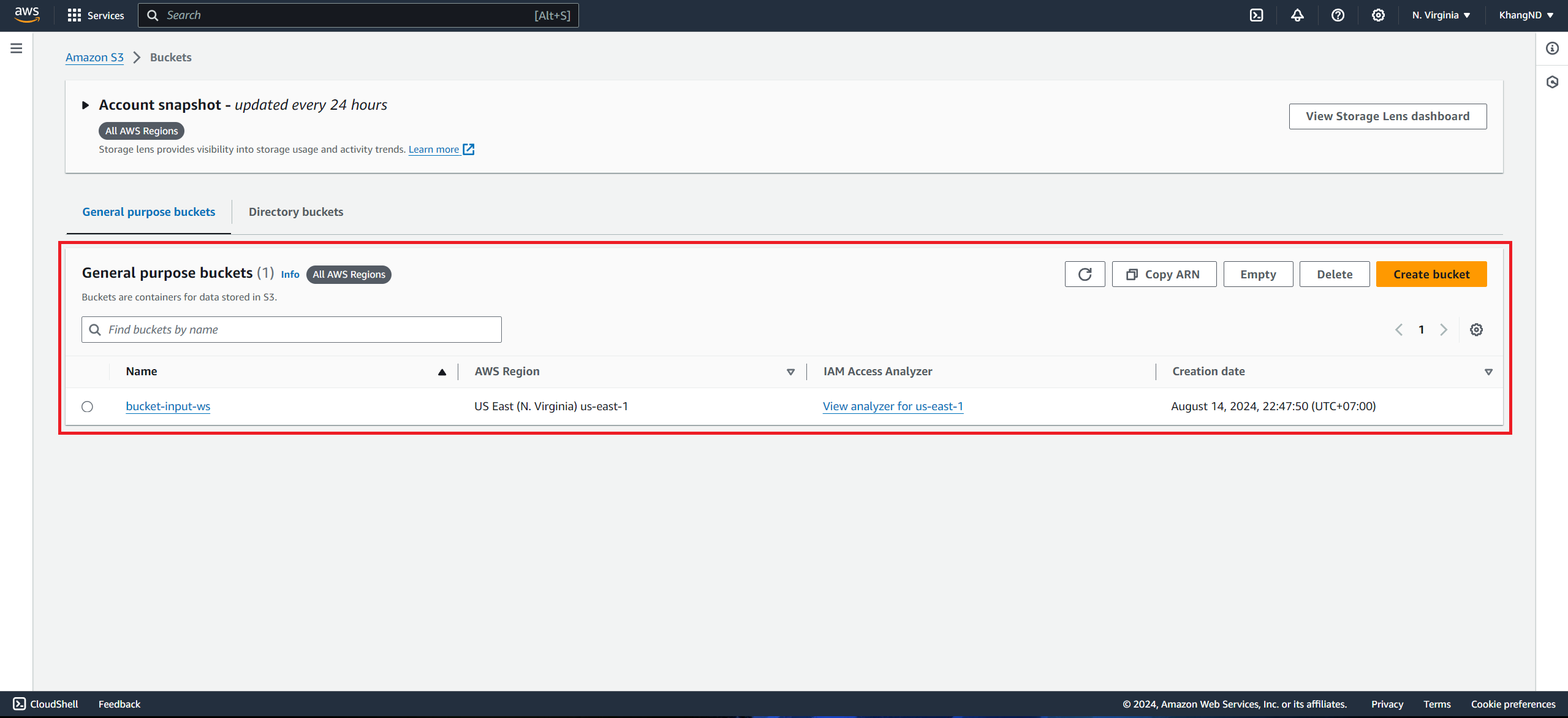Open CloudShell from the top bar icon

tap(1256, 15)
